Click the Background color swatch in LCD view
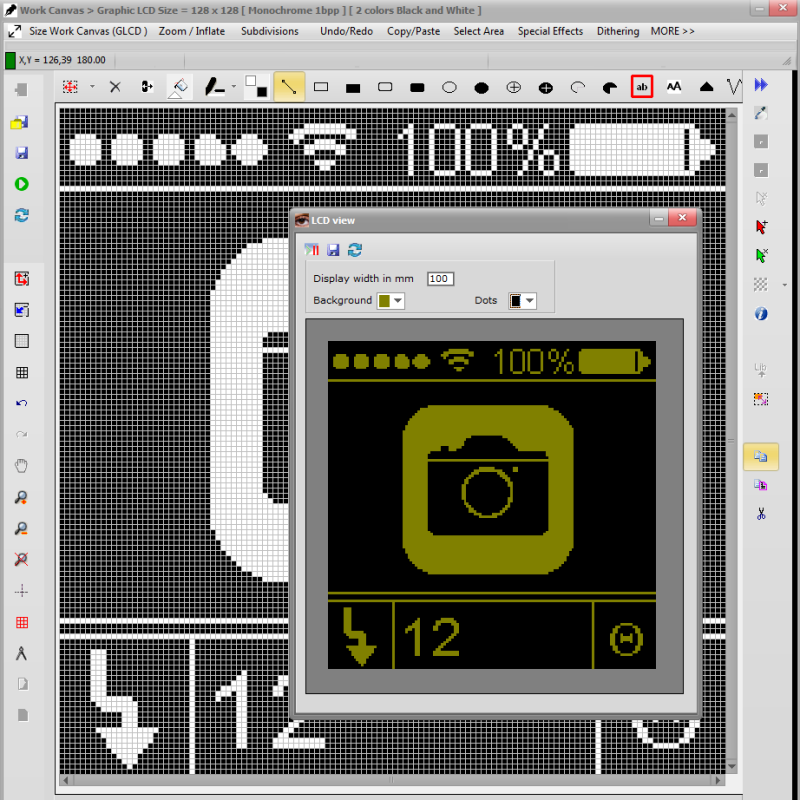This screenshot has width=800, height=800. (383, 301)
